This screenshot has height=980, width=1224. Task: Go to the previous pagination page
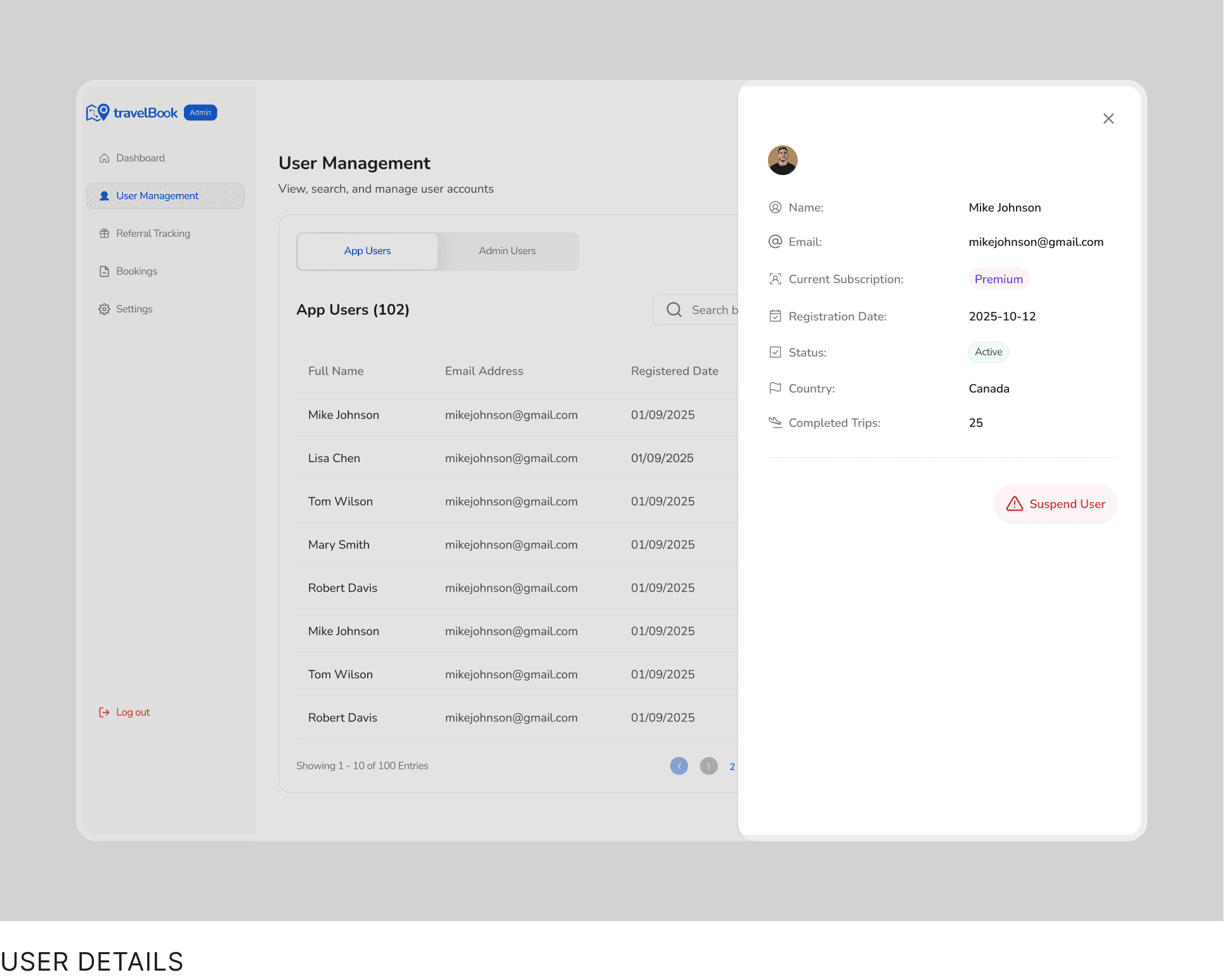(x=679, y=766)
